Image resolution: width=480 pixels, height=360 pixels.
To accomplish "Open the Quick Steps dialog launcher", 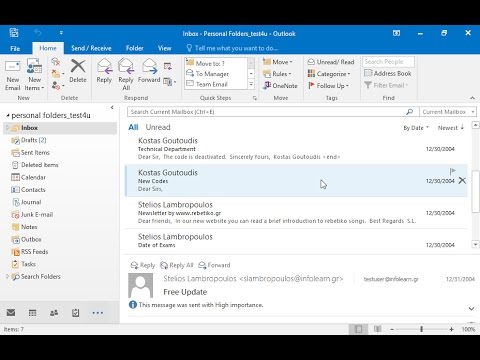I will [x=255, y=98].
